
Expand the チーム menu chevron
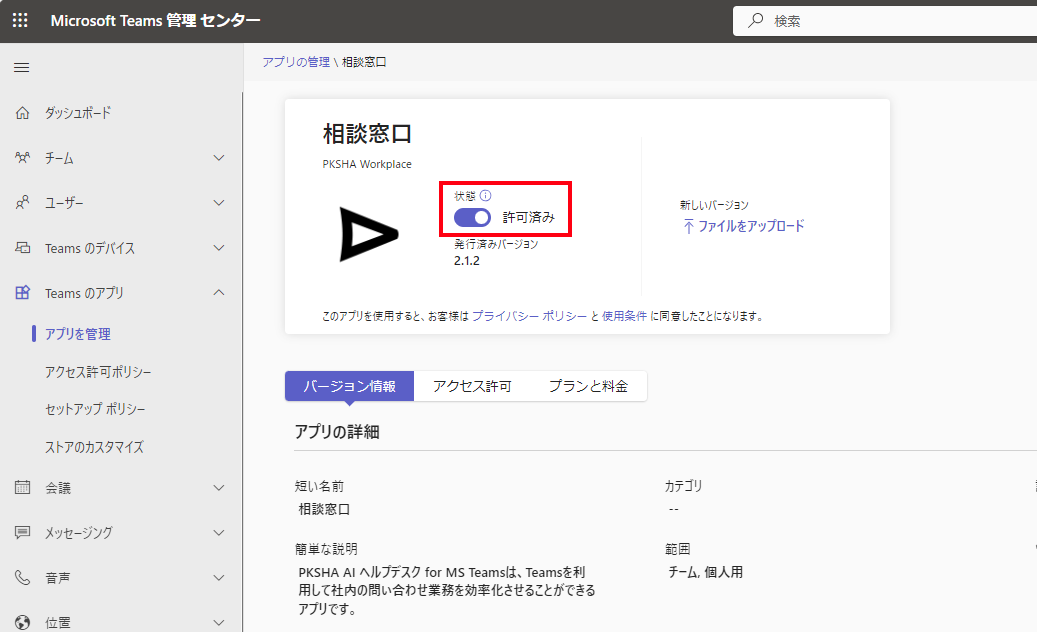(x=219, y=158)
